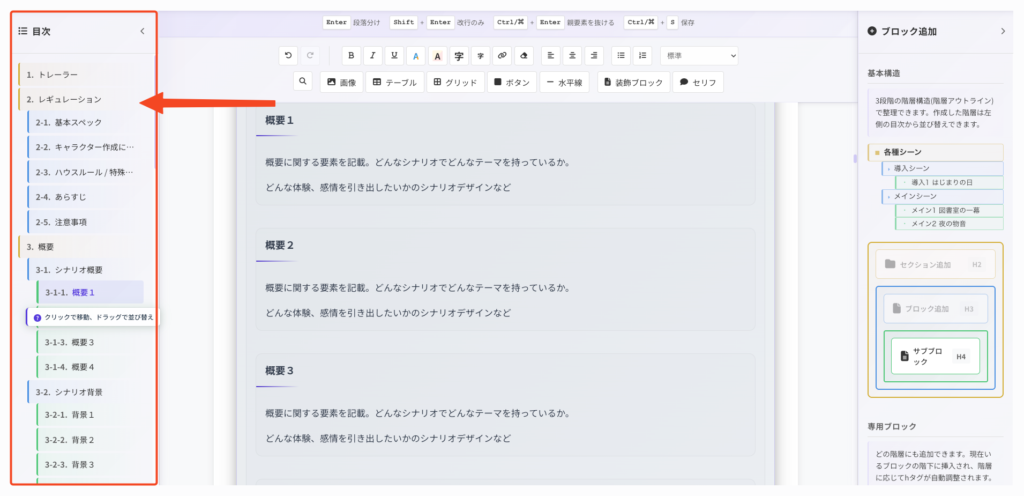The height and width of the screenshot is (496, 1024).
Task: Click the magnifier search icon
Action: (x=303, y=82)
